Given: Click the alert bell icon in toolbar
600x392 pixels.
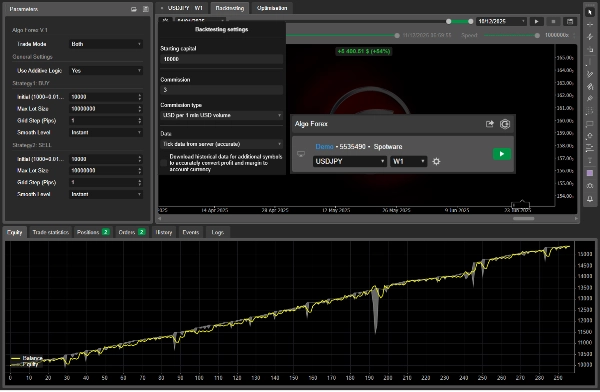Looking at the screenshot, I should (590, 198).
